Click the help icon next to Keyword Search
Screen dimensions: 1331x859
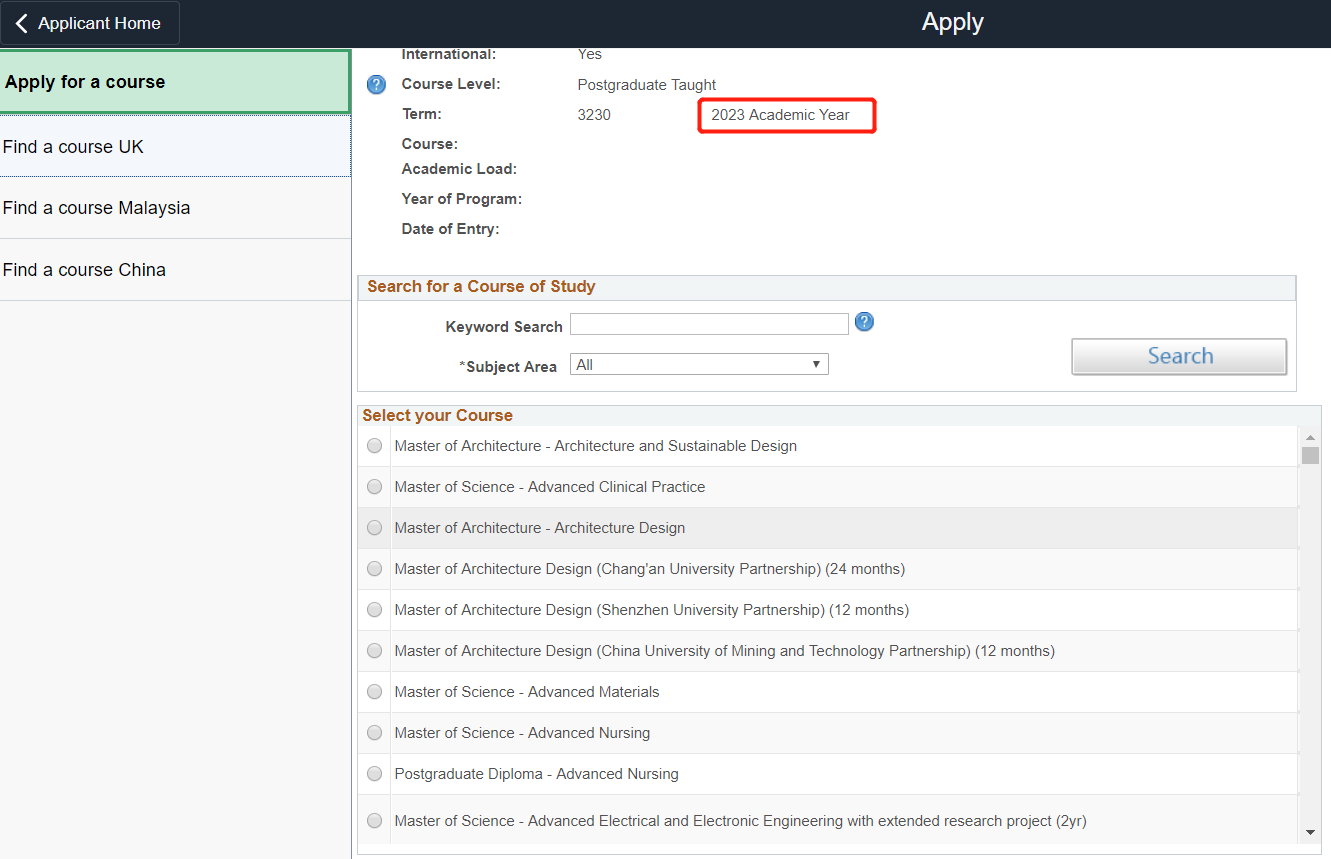(865, 322)
